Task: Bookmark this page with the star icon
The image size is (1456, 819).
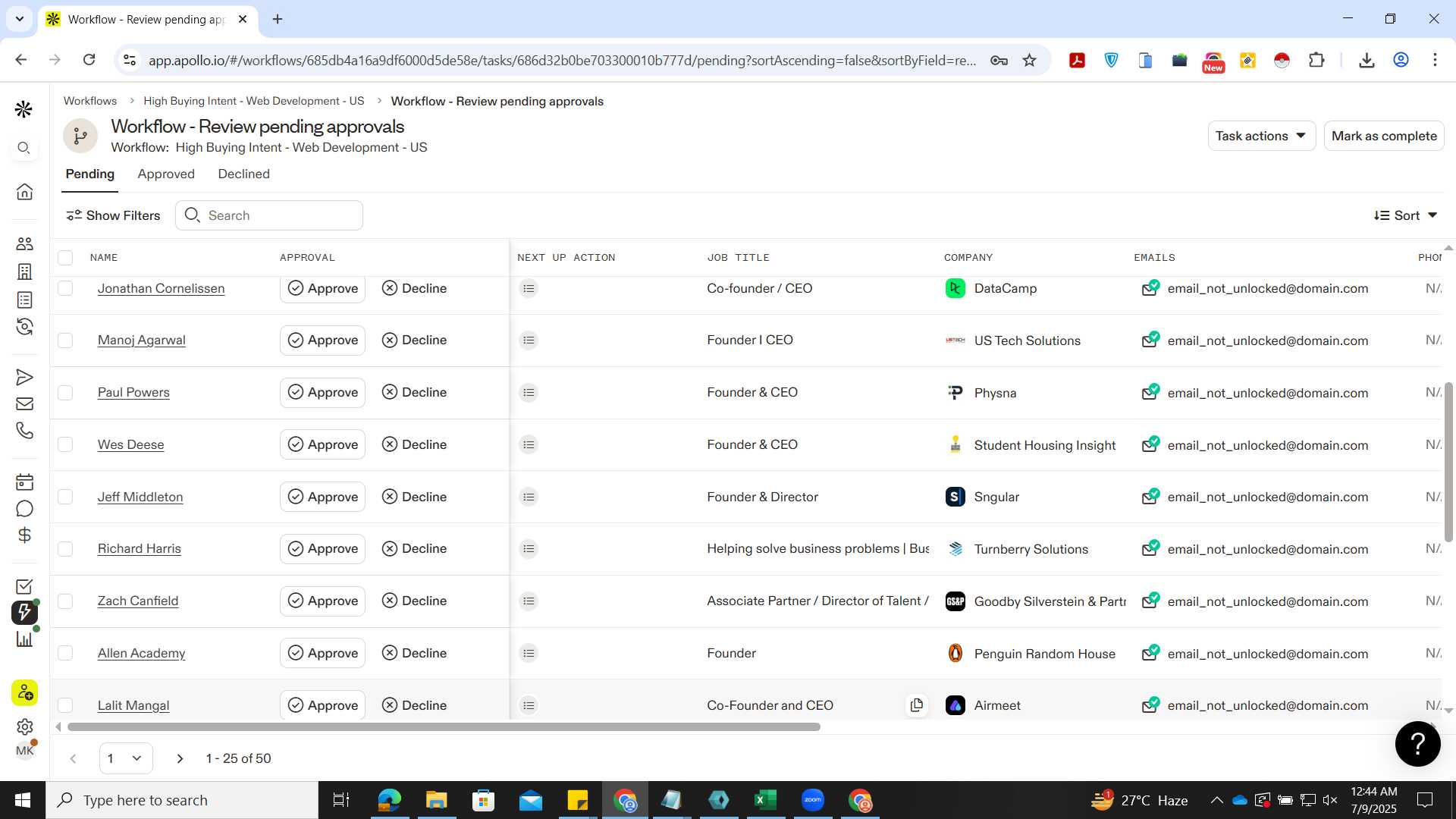Action: 1029,60
